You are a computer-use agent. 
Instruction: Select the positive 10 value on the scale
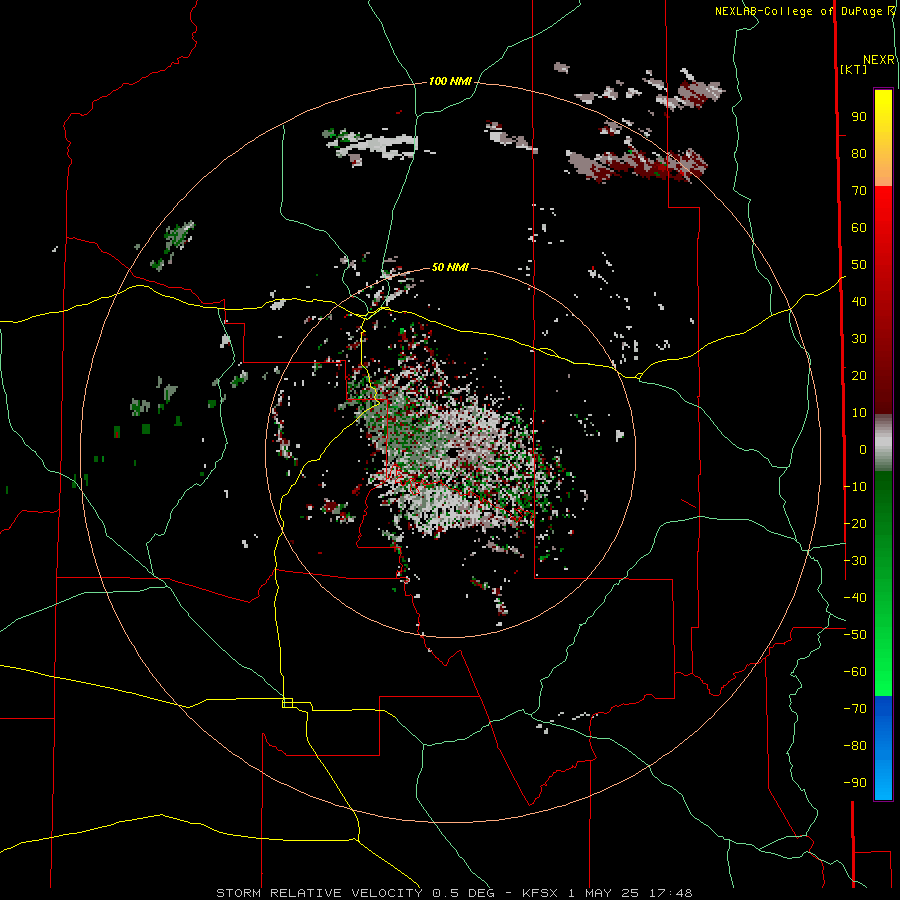pyautogui.click(x=859, y=413)
